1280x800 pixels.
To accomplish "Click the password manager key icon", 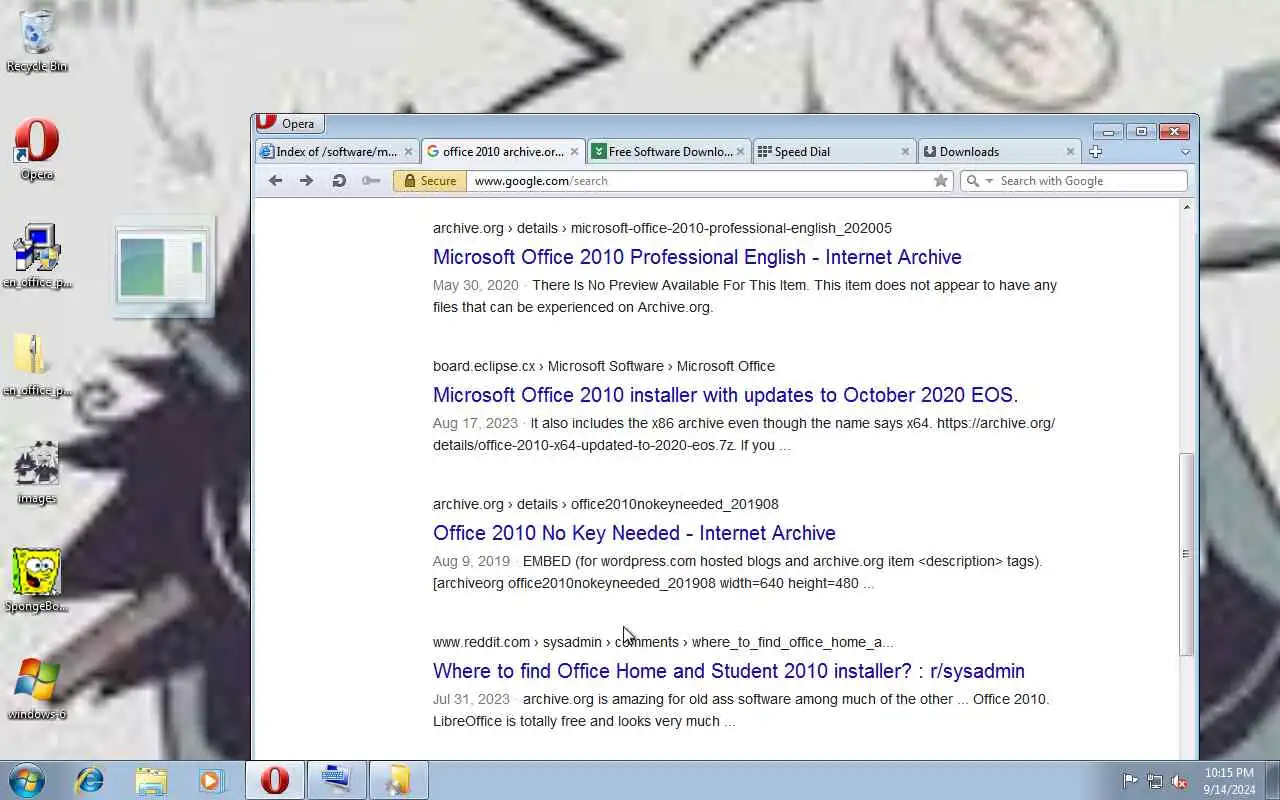I will [x=371, y=181].
